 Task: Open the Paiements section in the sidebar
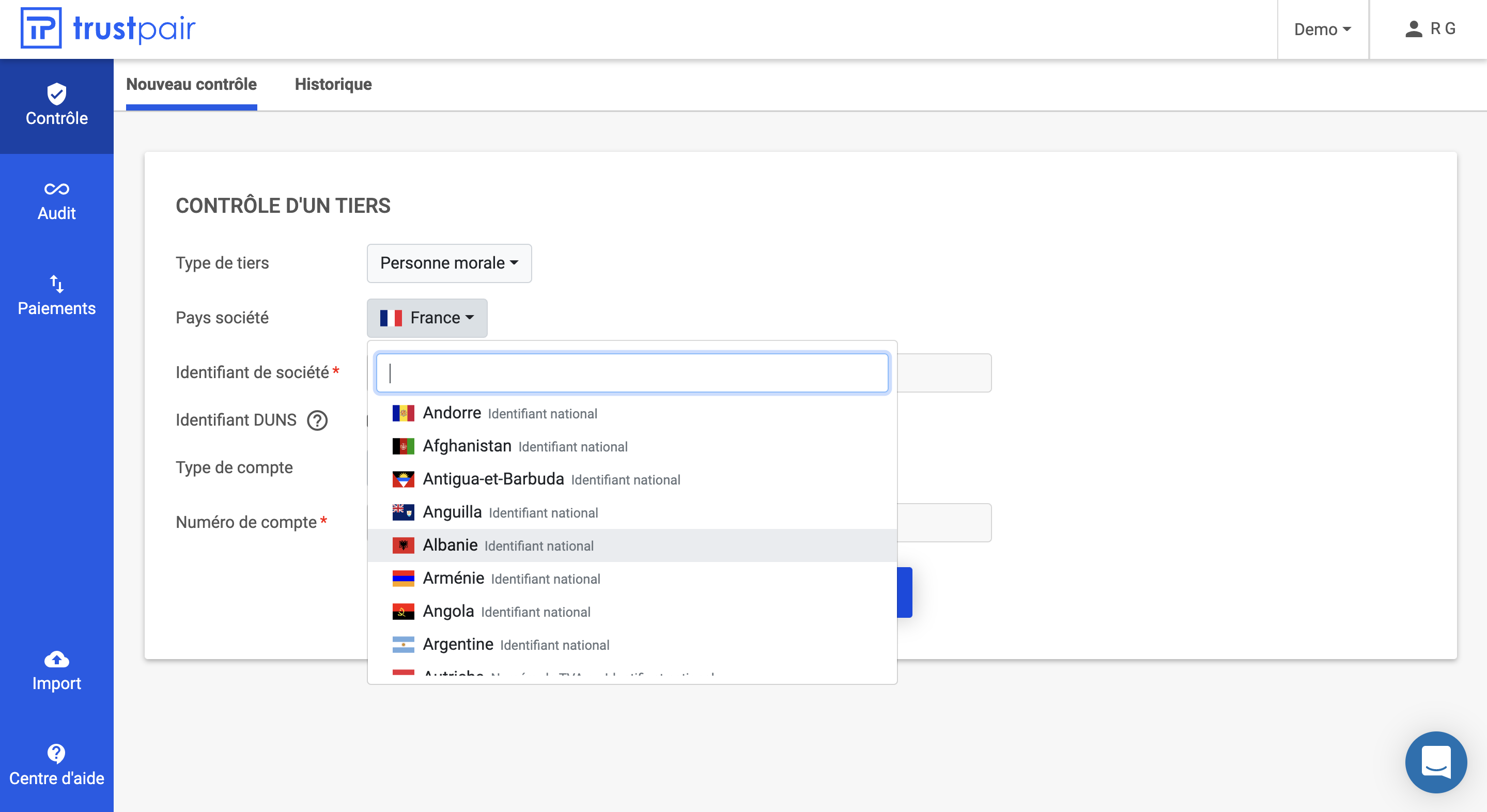pos(56,294)
